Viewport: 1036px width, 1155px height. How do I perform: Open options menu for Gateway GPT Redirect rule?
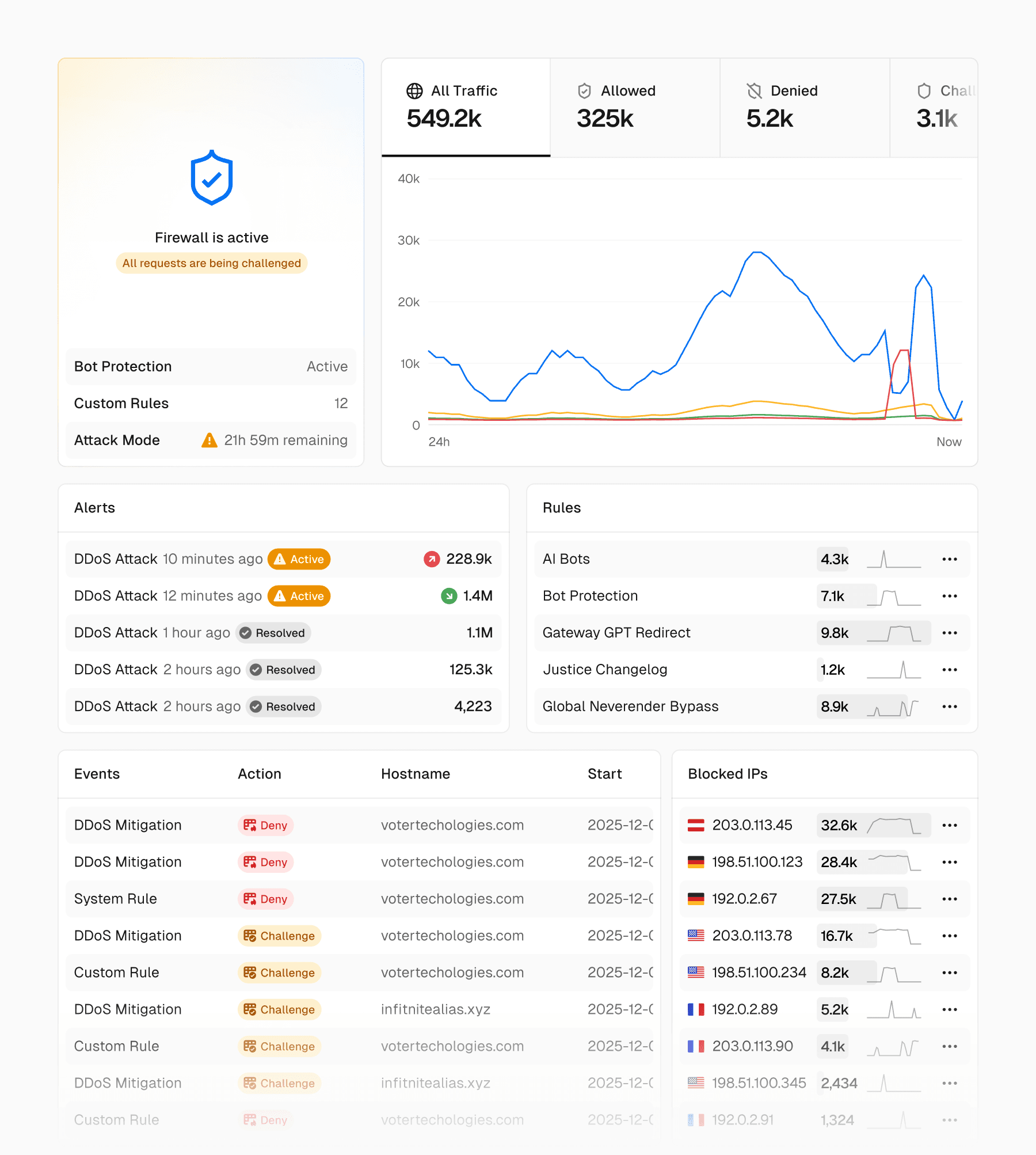point(949,633)
